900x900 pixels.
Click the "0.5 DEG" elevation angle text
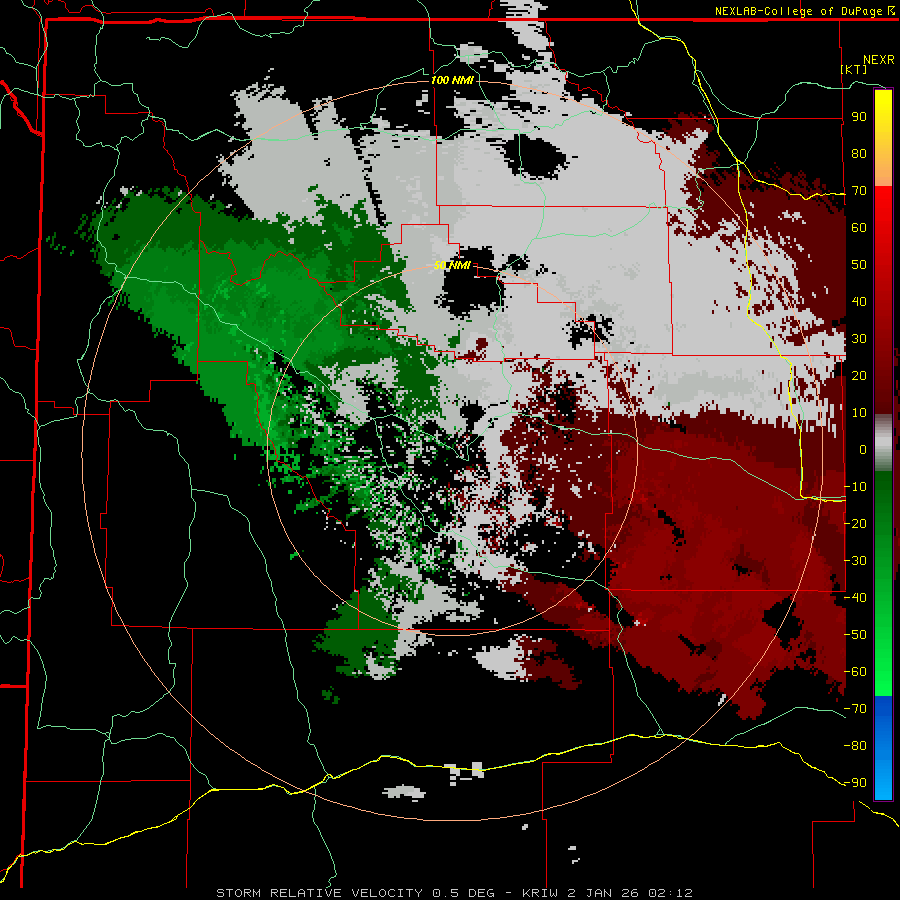[x=463, y=893]
